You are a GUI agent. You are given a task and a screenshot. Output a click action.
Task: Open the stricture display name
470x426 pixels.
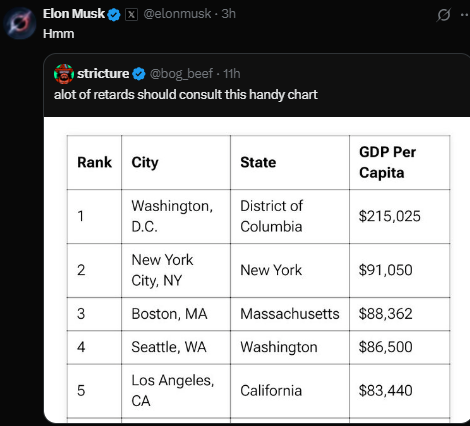point(103,74)
